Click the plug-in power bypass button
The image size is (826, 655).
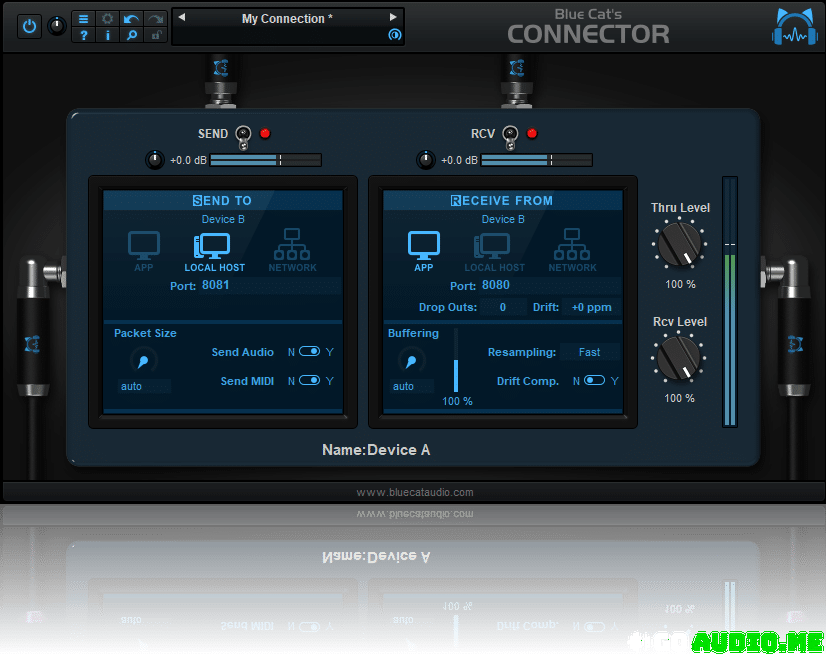click(30, 26)
